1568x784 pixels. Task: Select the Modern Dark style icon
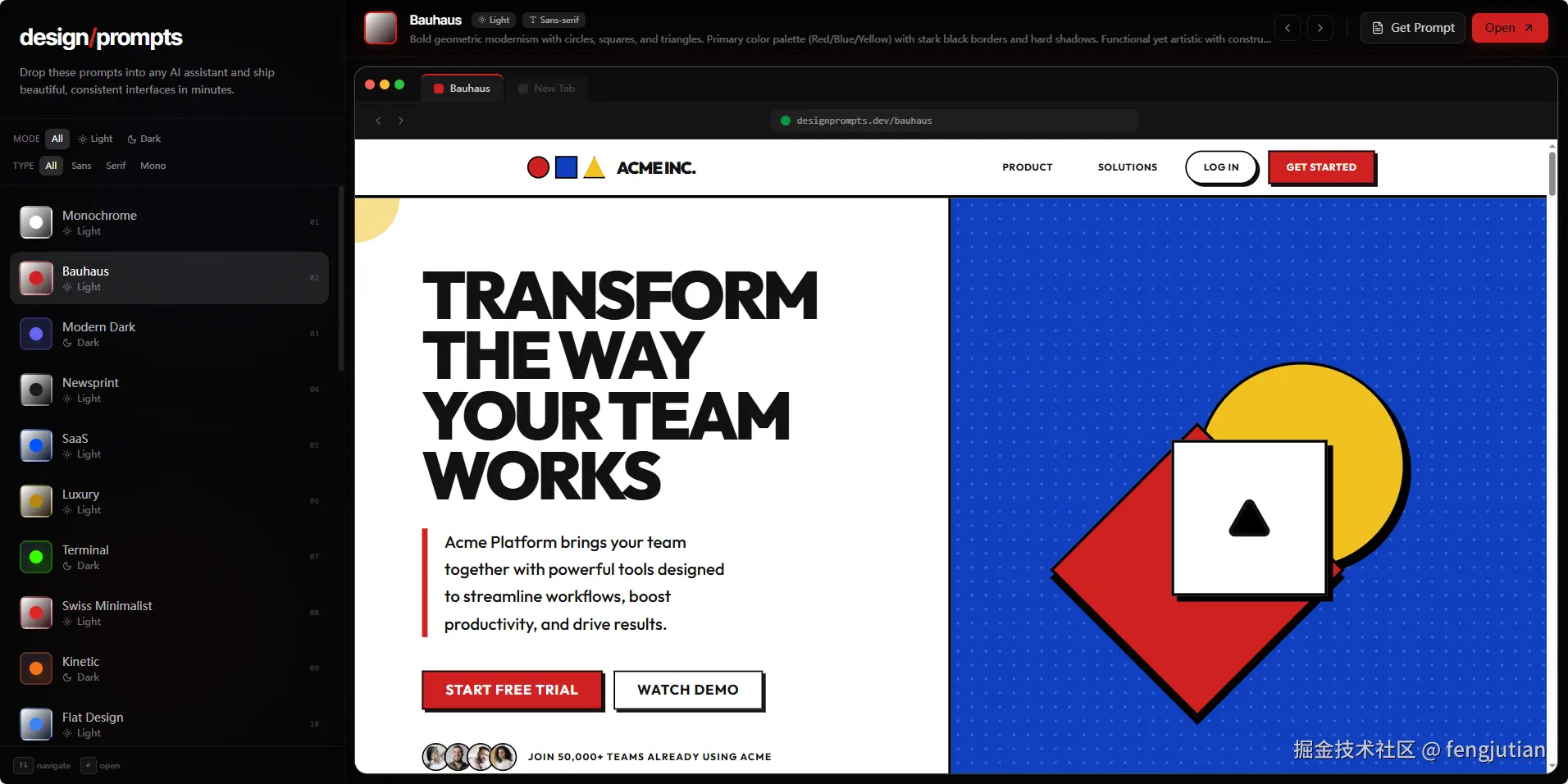(36, 334)
